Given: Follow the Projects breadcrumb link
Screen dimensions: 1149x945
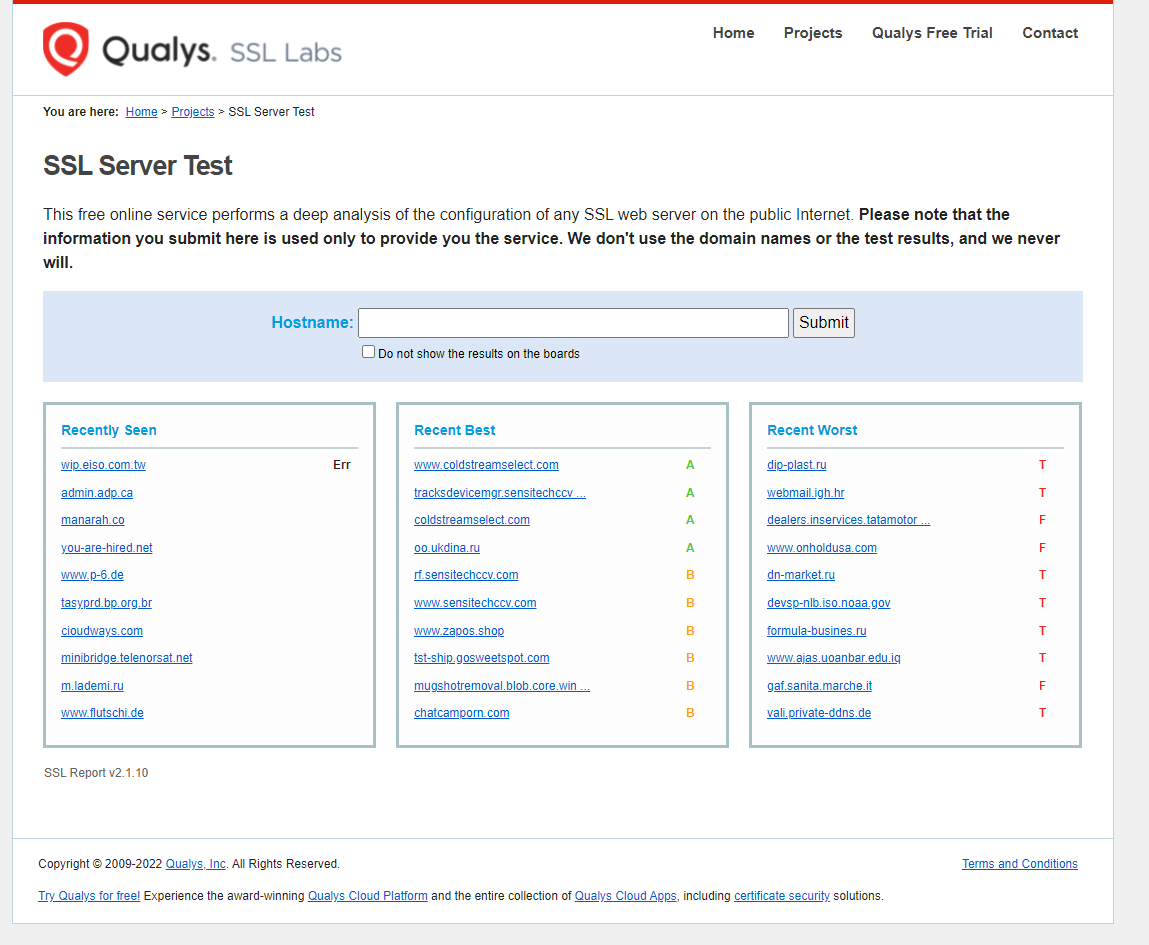Looking at the screenshot, I should click(193, 111).
